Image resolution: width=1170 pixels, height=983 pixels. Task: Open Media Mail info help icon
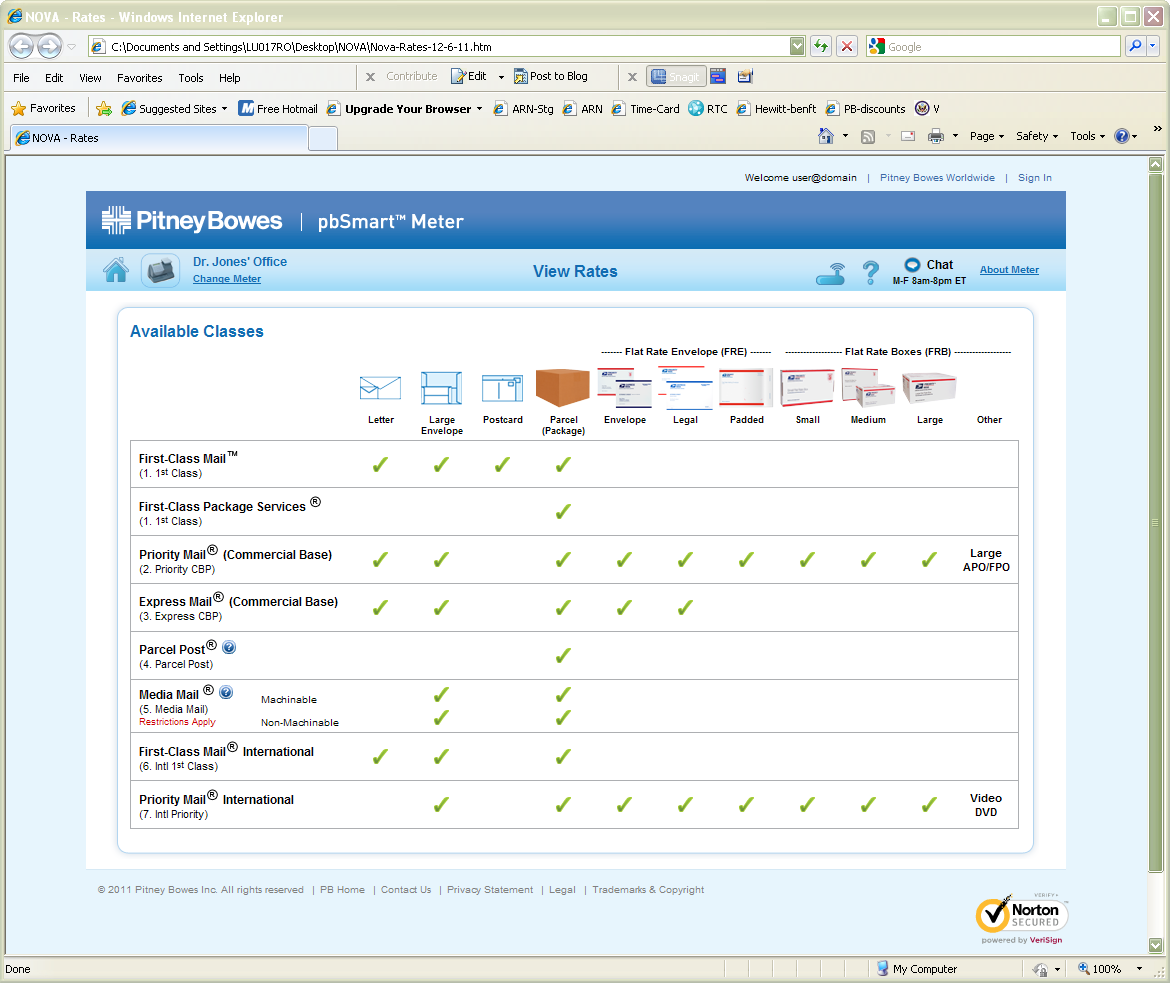click(x=226, y=692)
